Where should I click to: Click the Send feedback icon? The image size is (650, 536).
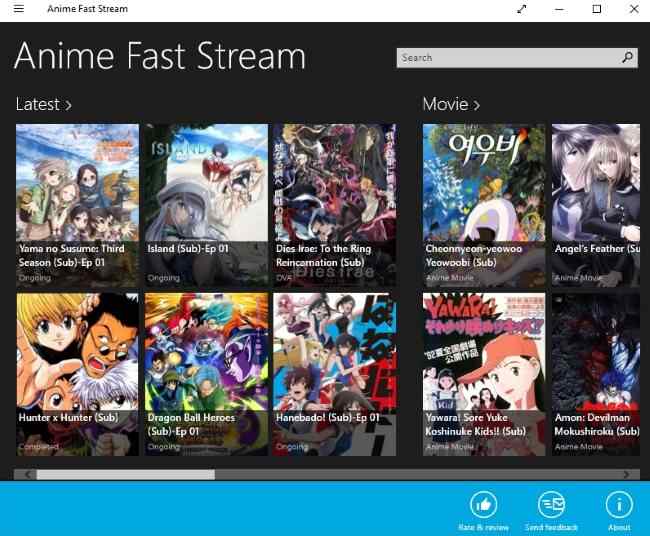551,505
